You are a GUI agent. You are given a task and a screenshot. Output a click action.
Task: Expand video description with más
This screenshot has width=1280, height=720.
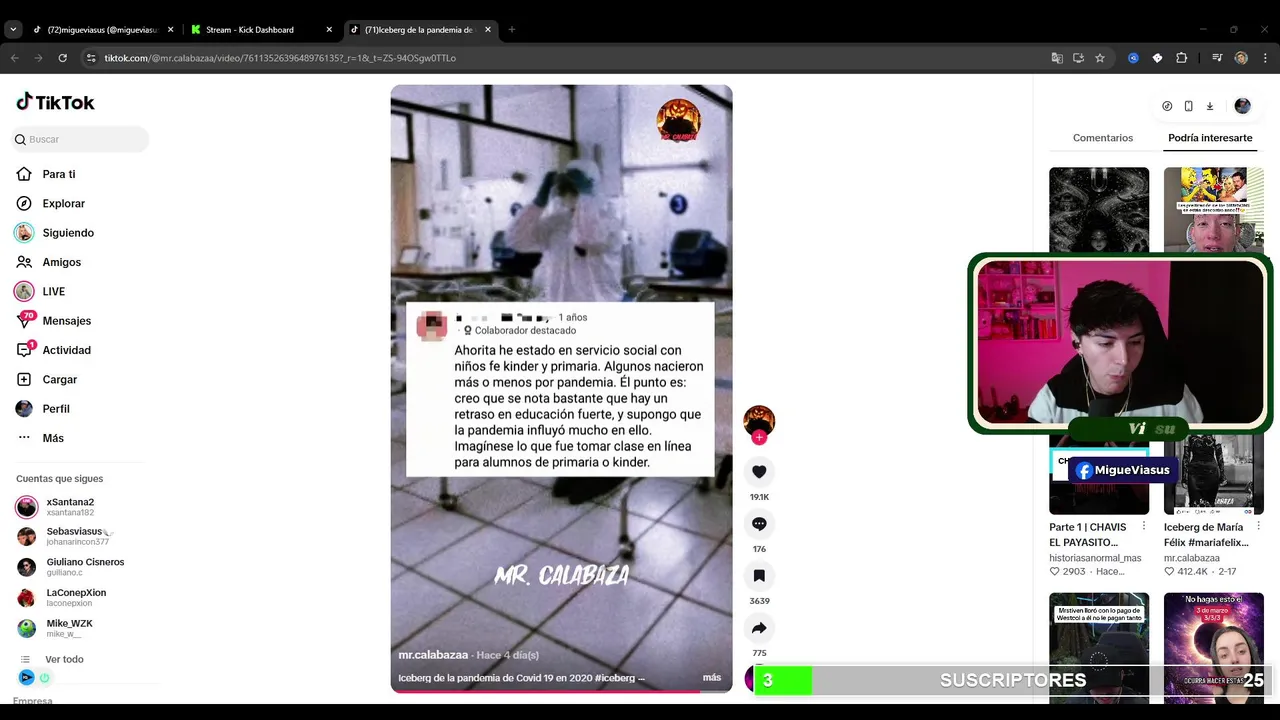pyautogui.click(x=711, y=677)
